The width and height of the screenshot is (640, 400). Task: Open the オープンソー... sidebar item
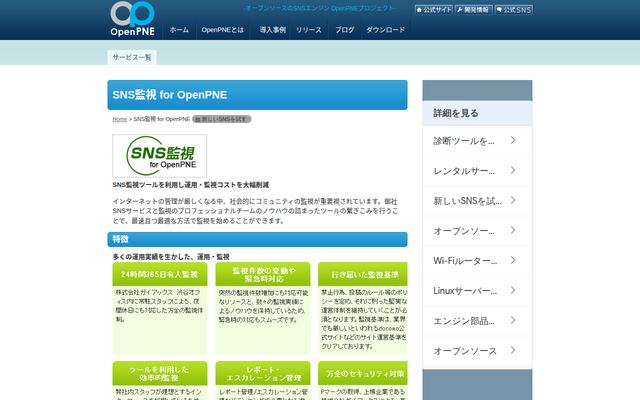(x=477, y=231)
